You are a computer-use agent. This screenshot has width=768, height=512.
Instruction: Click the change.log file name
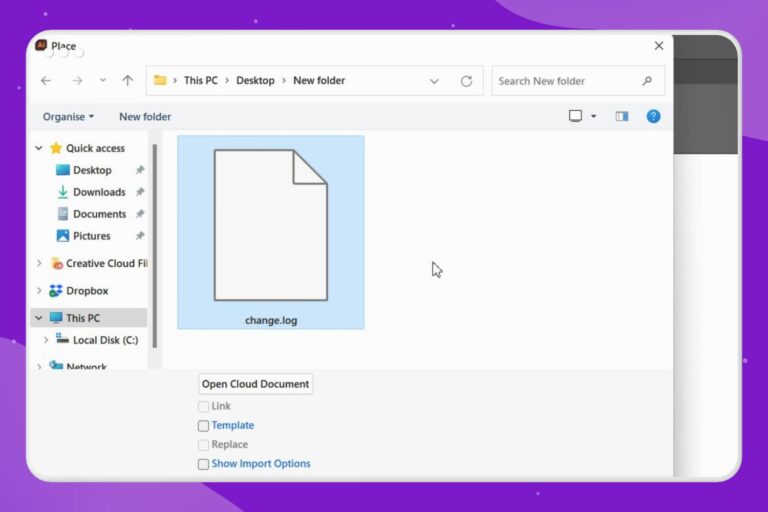271,320
